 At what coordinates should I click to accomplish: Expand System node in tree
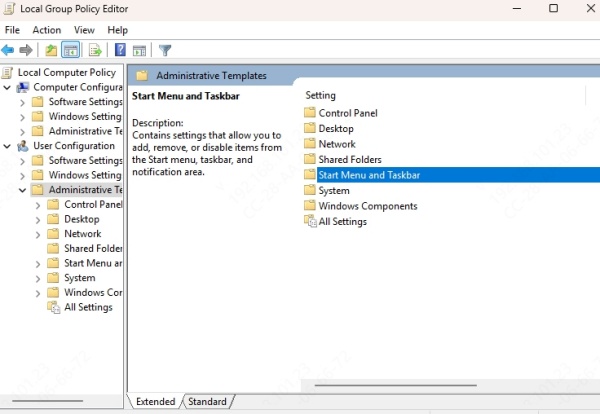click(x=38, y=279)
